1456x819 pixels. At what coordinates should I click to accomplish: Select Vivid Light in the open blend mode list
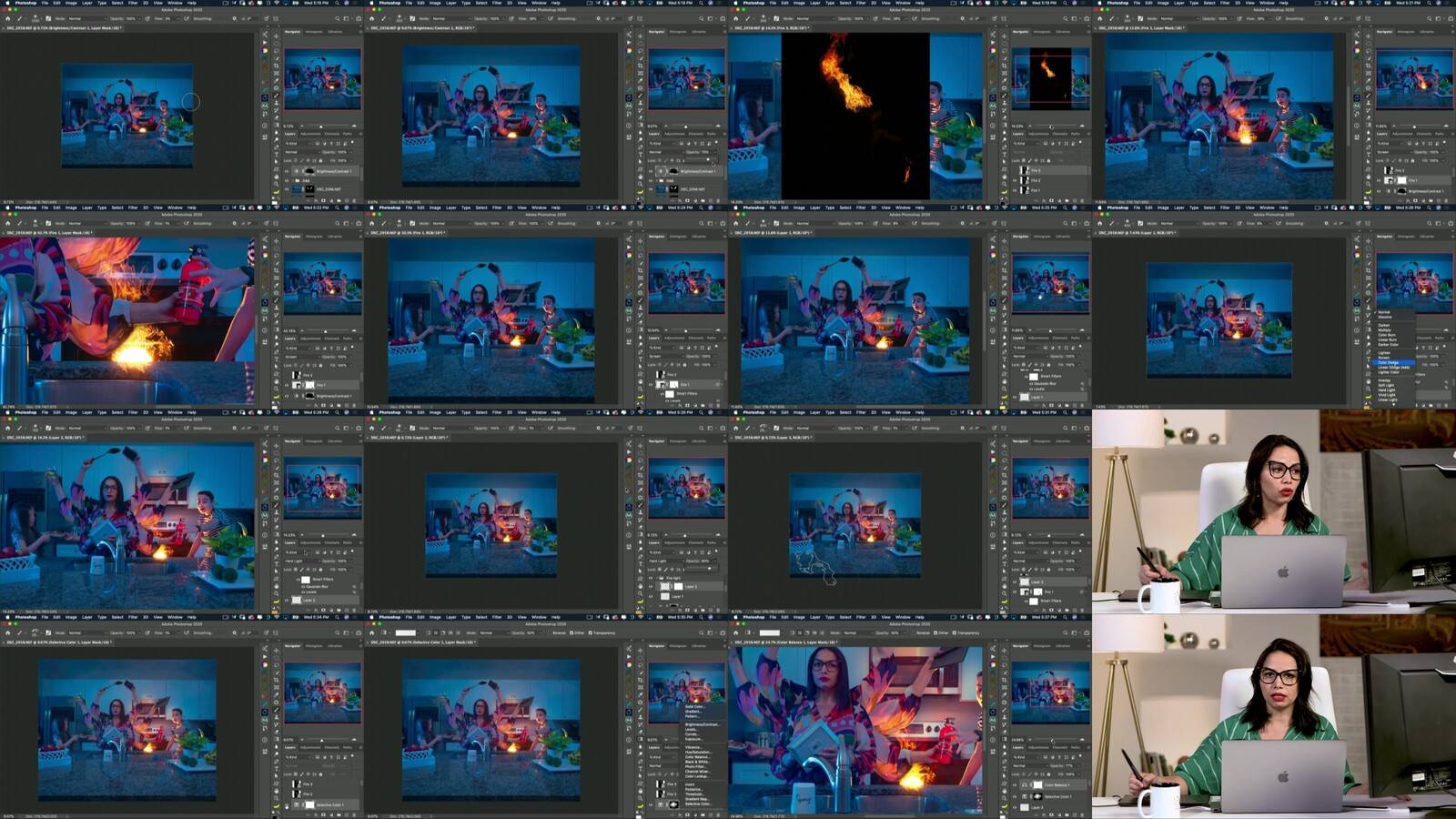pyautogui.click(x=1386, y=395)
